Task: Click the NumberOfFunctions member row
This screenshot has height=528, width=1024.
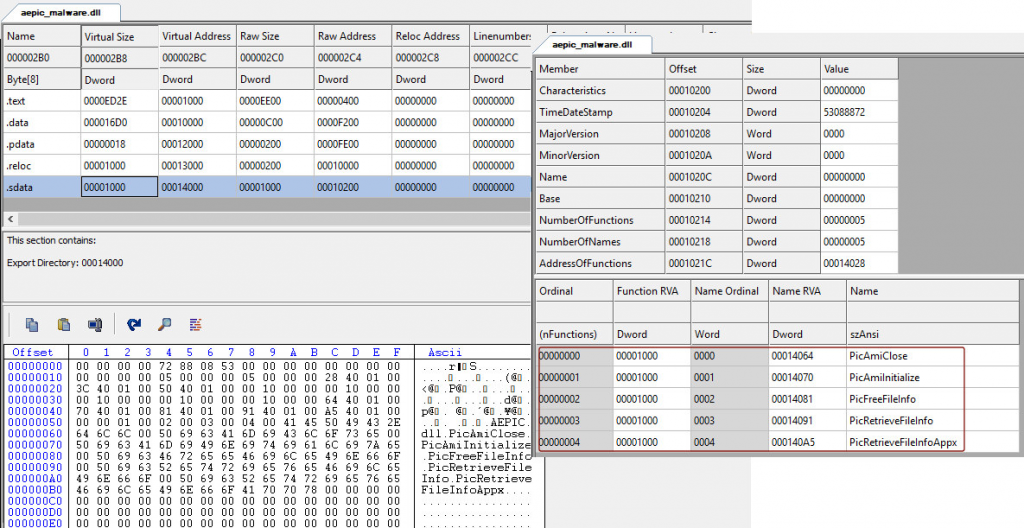Action: point(600,220)
